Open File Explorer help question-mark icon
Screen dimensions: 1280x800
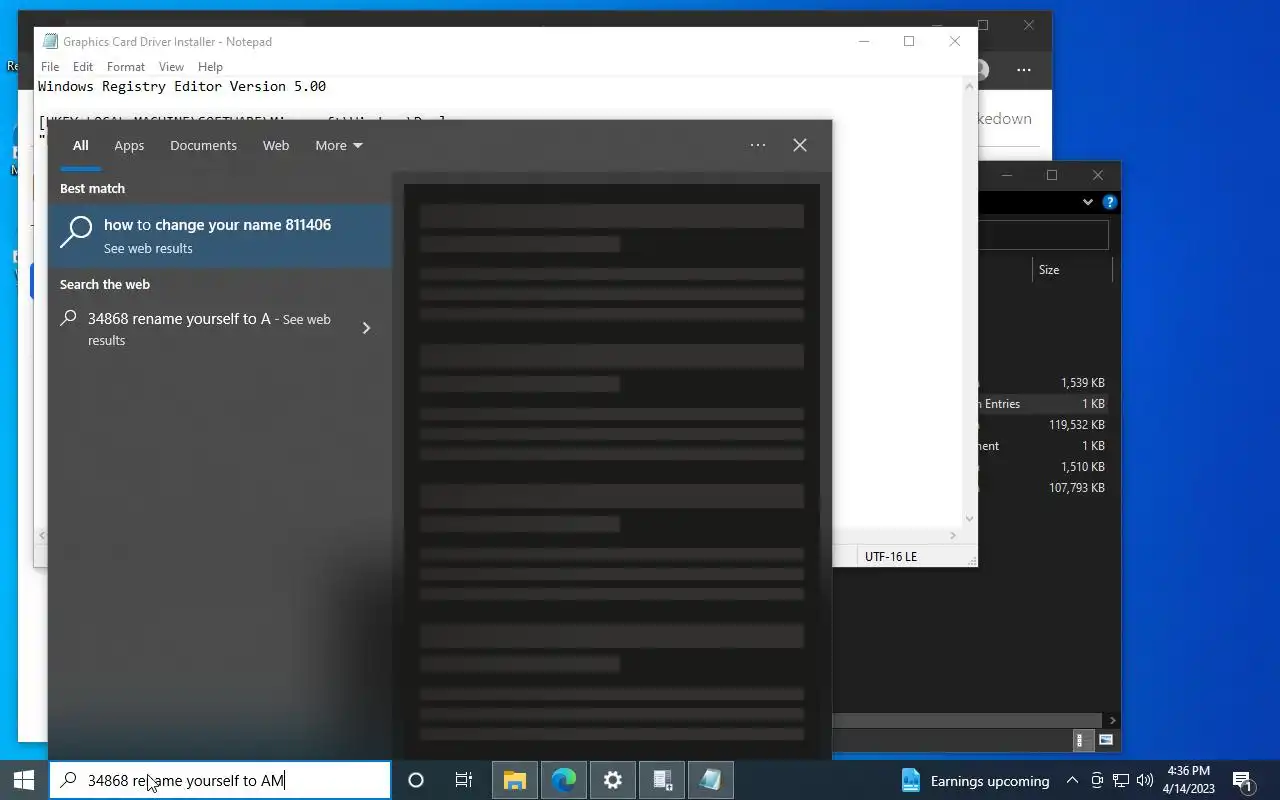(x=1109, y=202)
